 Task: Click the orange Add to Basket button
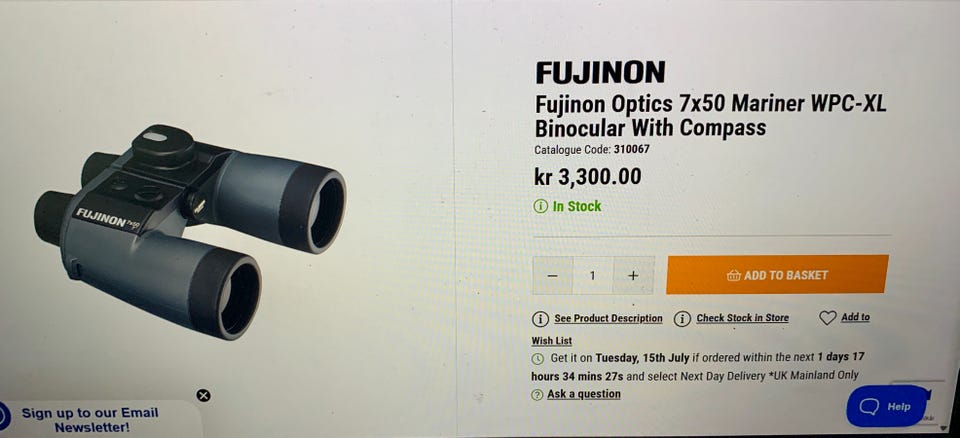click(x=777, y=275)
